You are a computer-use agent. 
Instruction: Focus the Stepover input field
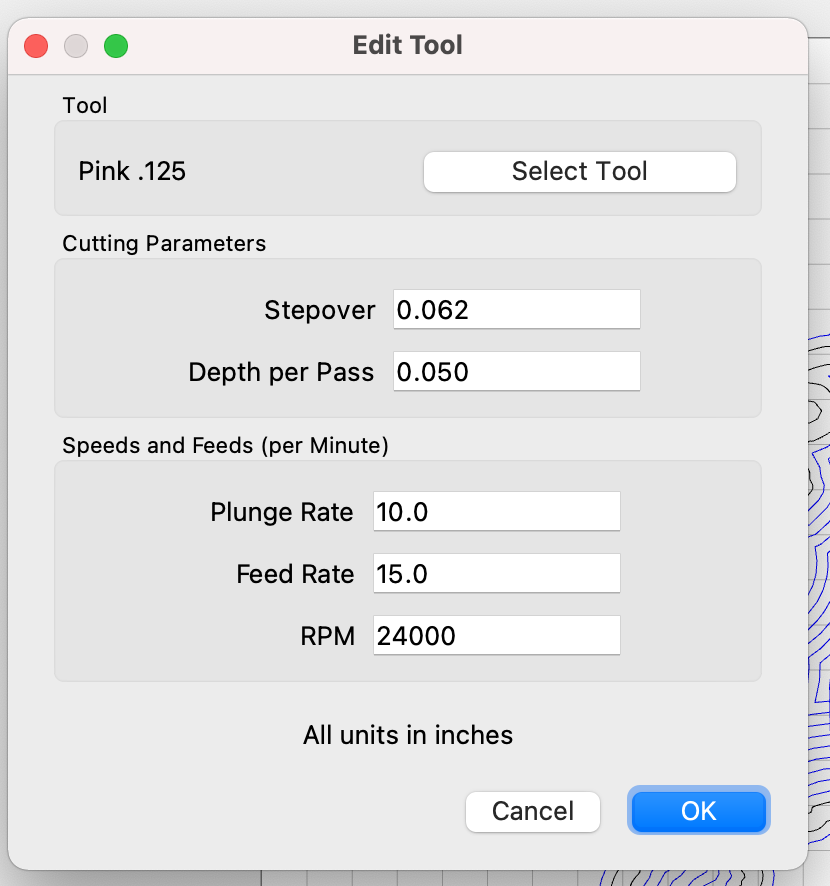point(516,310)
